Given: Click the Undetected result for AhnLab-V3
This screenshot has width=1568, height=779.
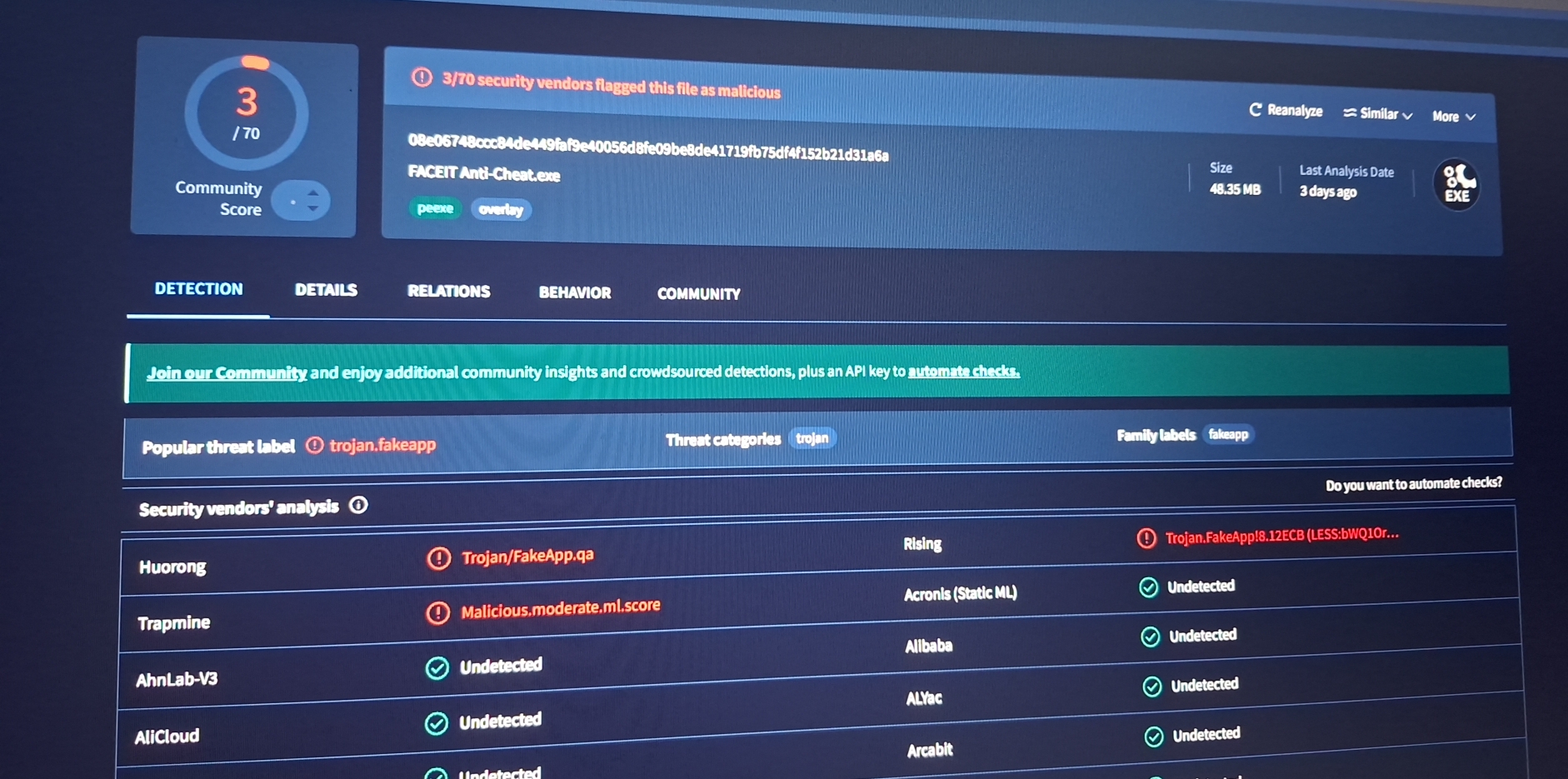Looking at the screenshot, I should 501,666.
